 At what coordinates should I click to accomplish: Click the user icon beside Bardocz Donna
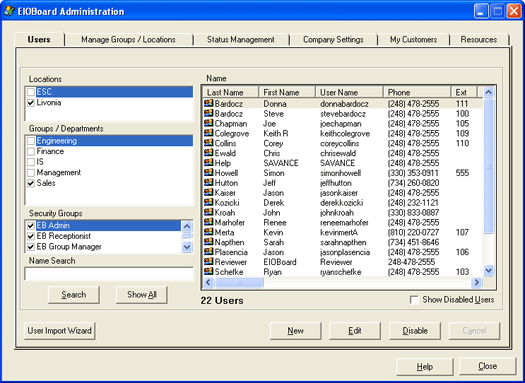click(209, 103)
